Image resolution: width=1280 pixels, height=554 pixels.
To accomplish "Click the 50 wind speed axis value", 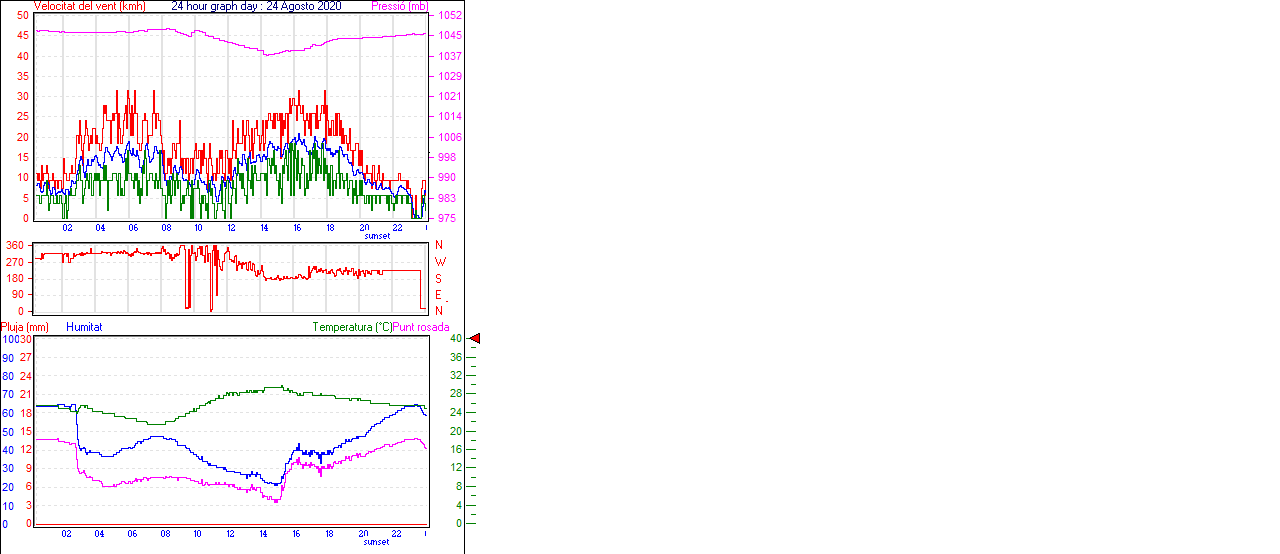I will (x=23, y=16).
